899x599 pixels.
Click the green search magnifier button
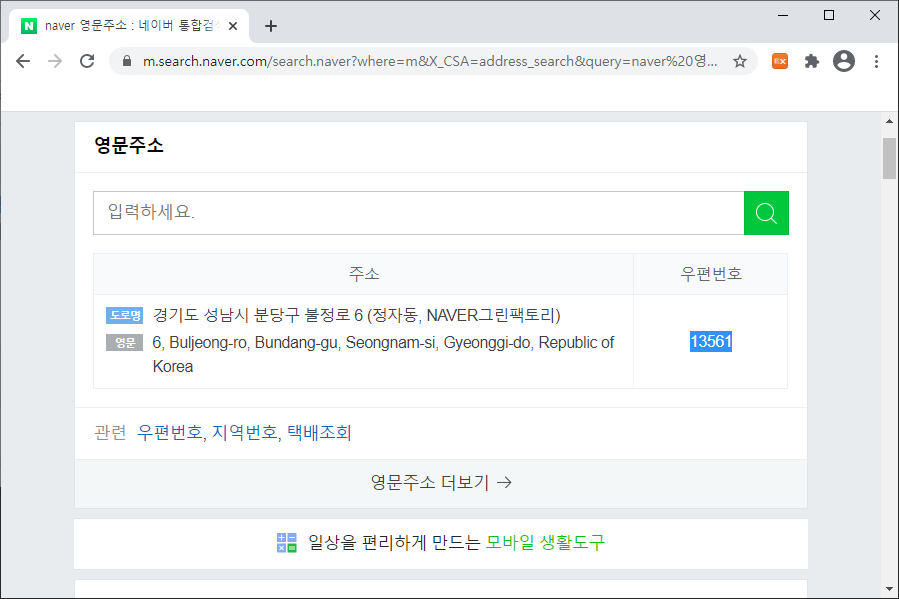click(x=767, y=213)
